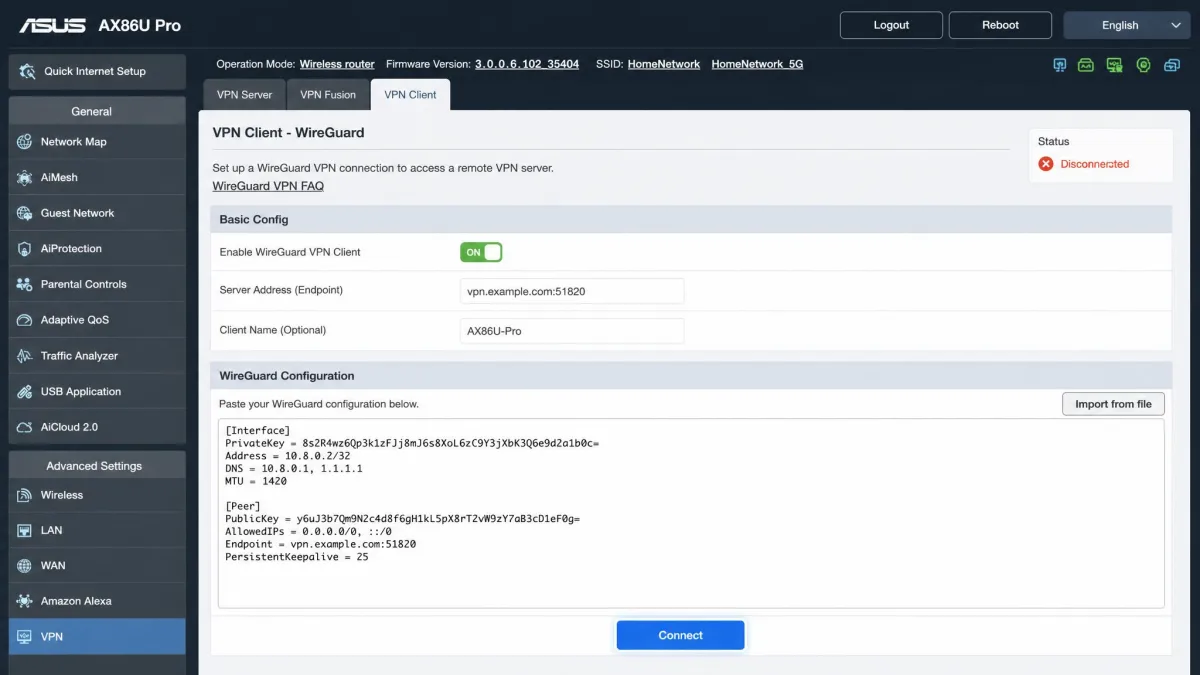Click the Reboot button
Viewport: 1200px width, 675px height.
(x=1000, y=25)
